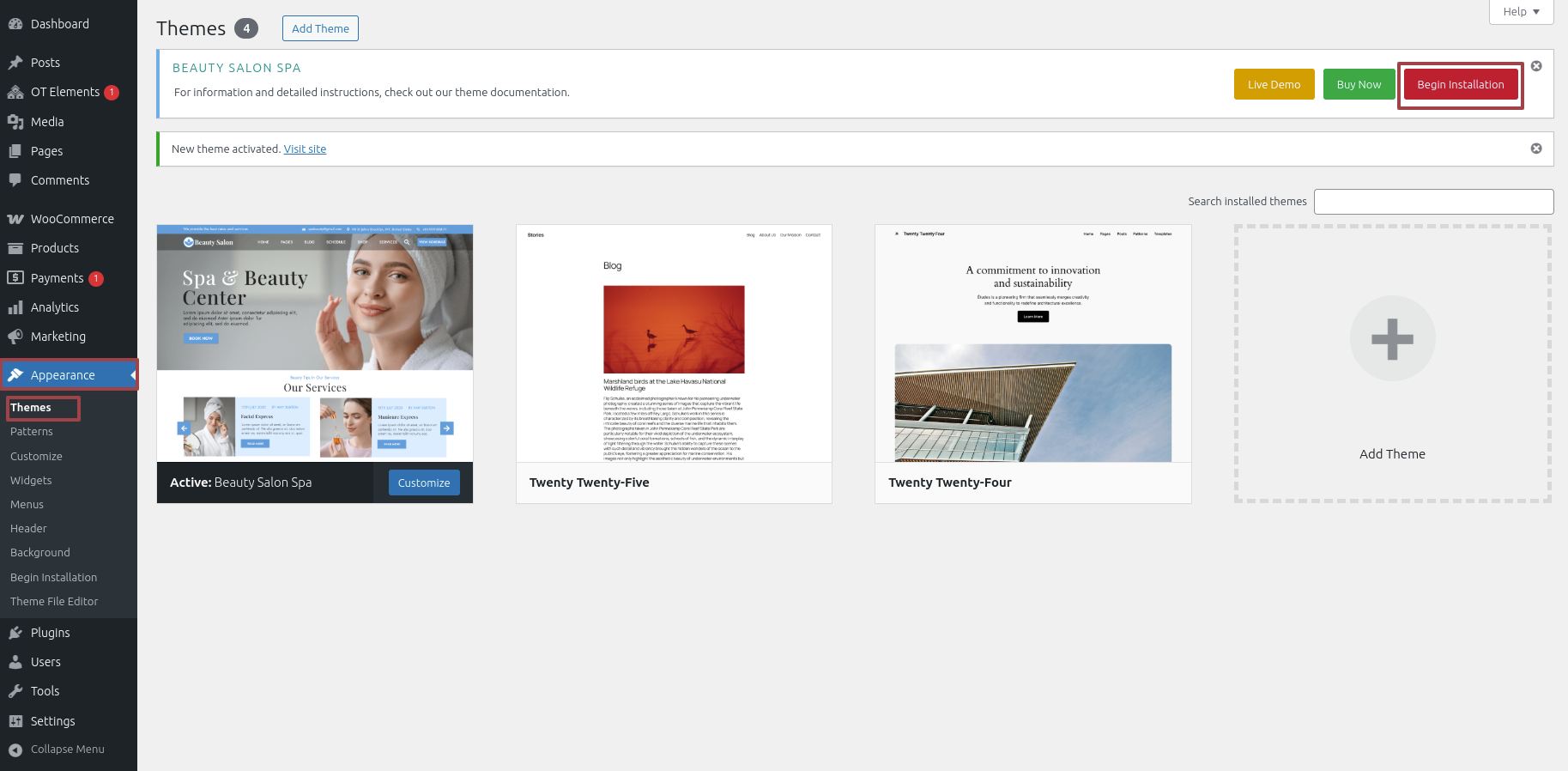Click the Pages icon in sidebar
1568x771 pixels.
pyautogui.click(x=15, y=151)
